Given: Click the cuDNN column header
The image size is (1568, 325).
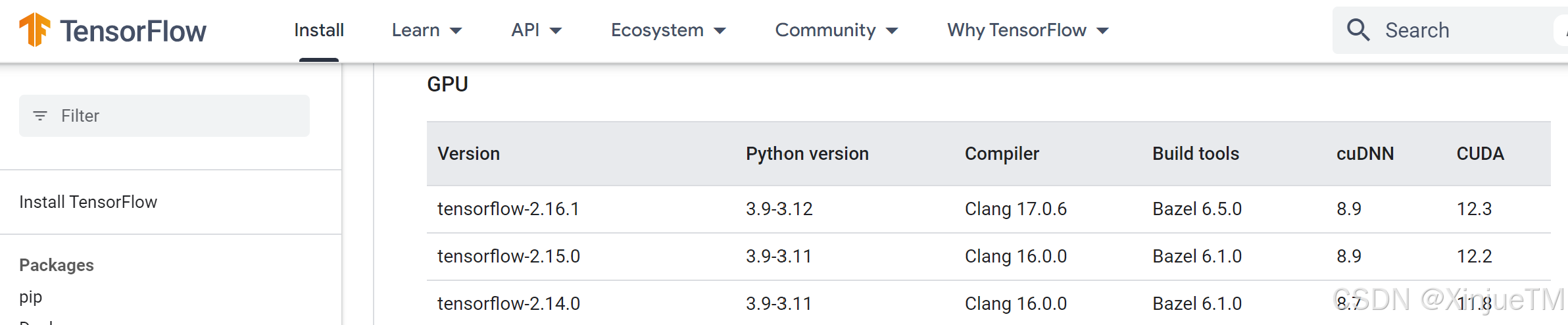Looking at the screenshot, I should coord(1365,154).
